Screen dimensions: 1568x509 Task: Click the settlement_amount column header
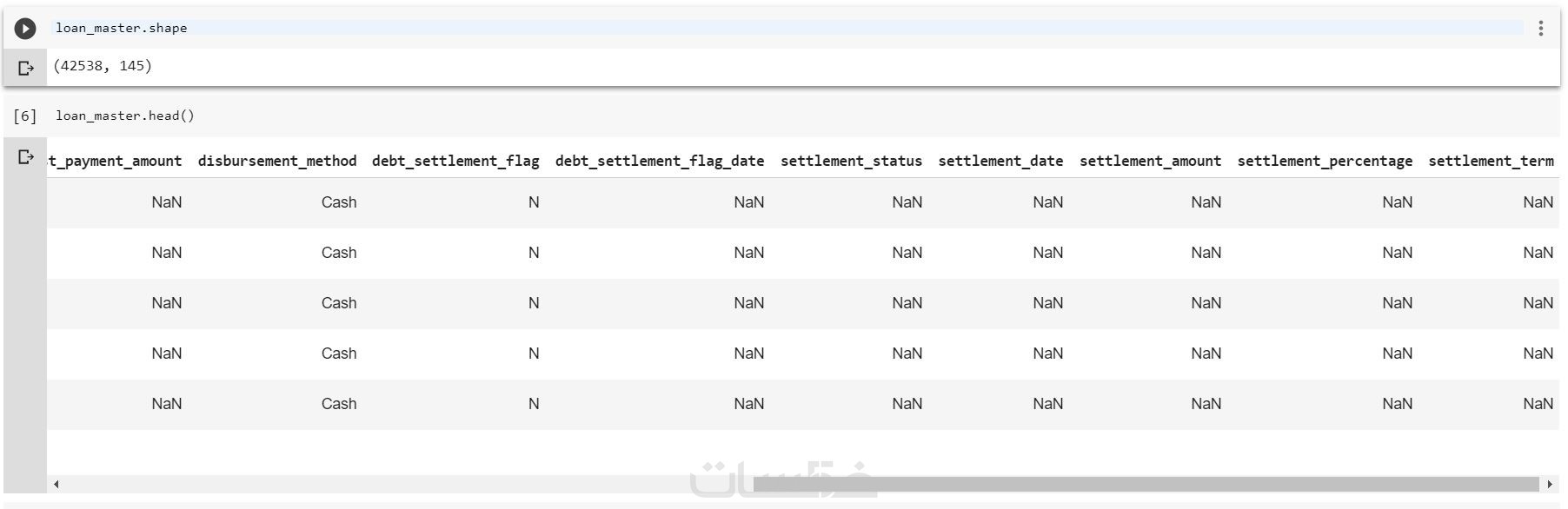tap(1150, 162)
